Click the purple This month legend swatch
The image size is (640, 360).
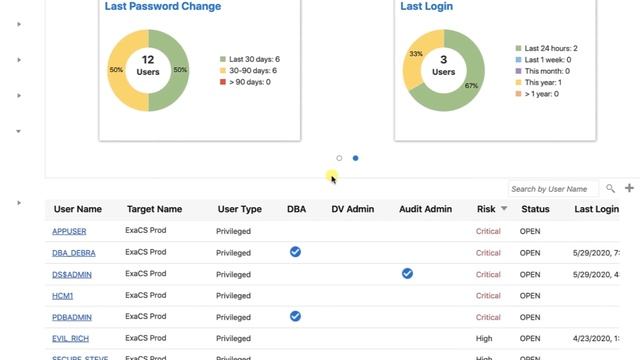point(518,71)
